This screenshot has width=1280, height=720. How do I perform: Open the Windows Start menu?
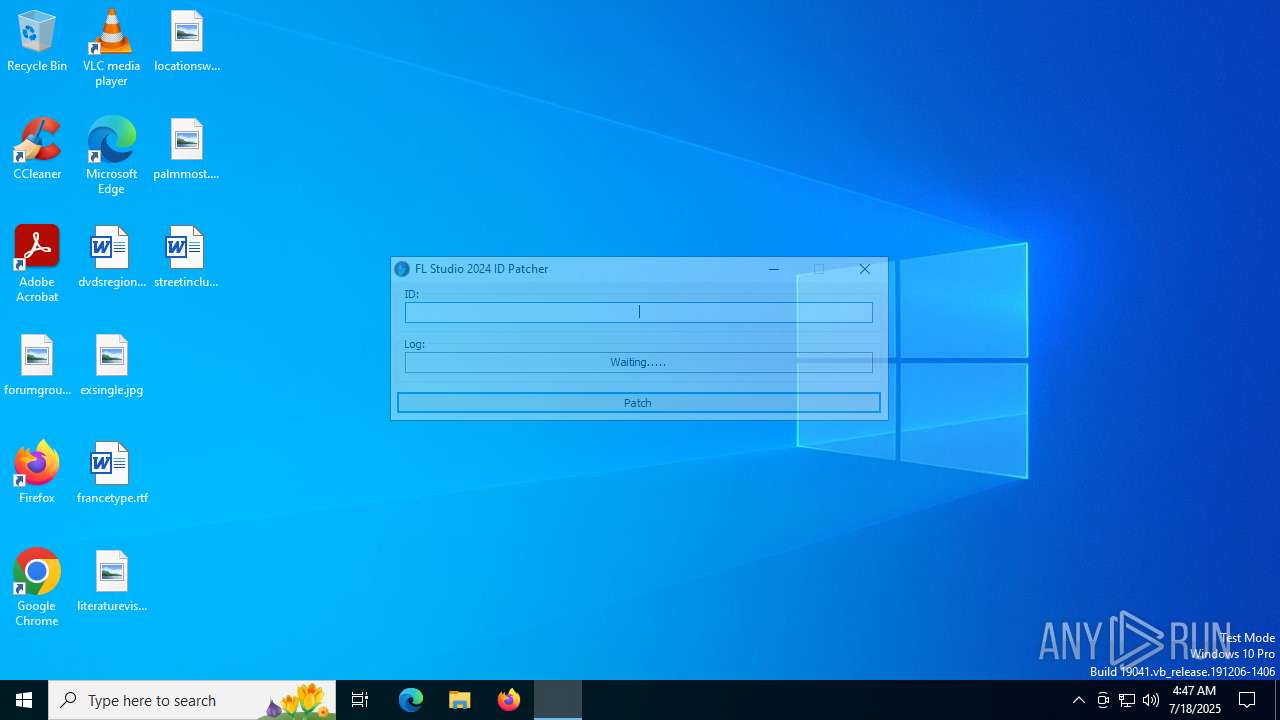24,700
